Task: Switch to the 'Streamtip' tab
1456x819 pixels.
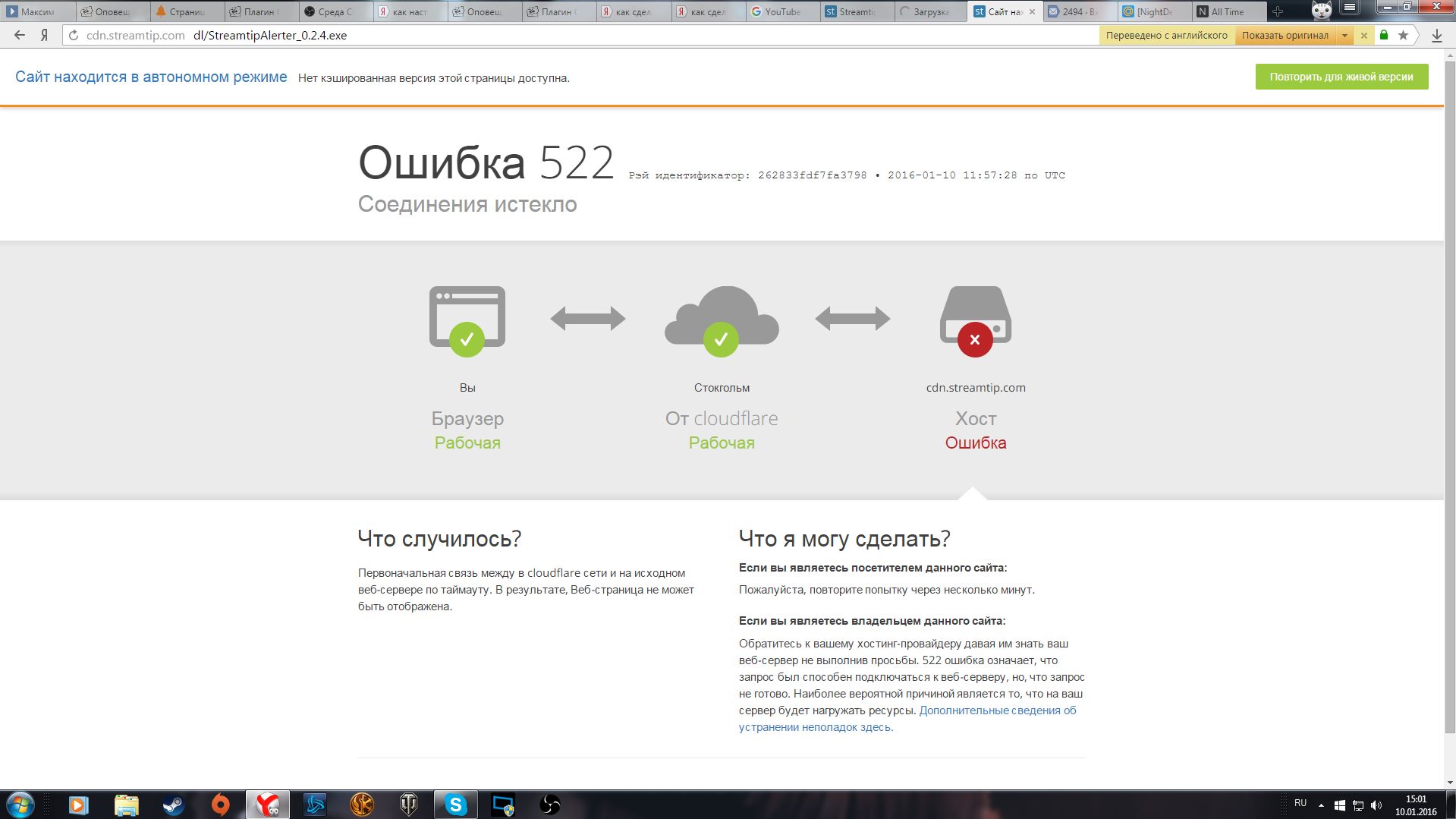Action: (x=856, y=11)
